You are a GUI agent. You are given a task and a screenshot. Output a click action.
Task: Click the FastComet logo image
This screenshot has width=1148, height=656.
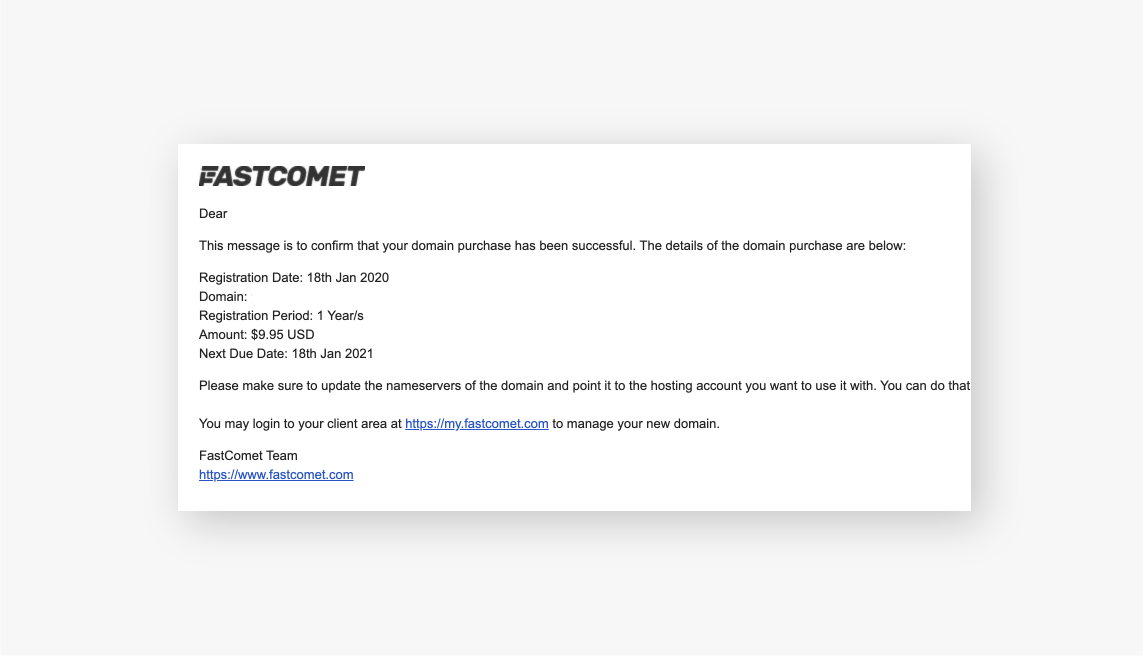click(282, 177)
